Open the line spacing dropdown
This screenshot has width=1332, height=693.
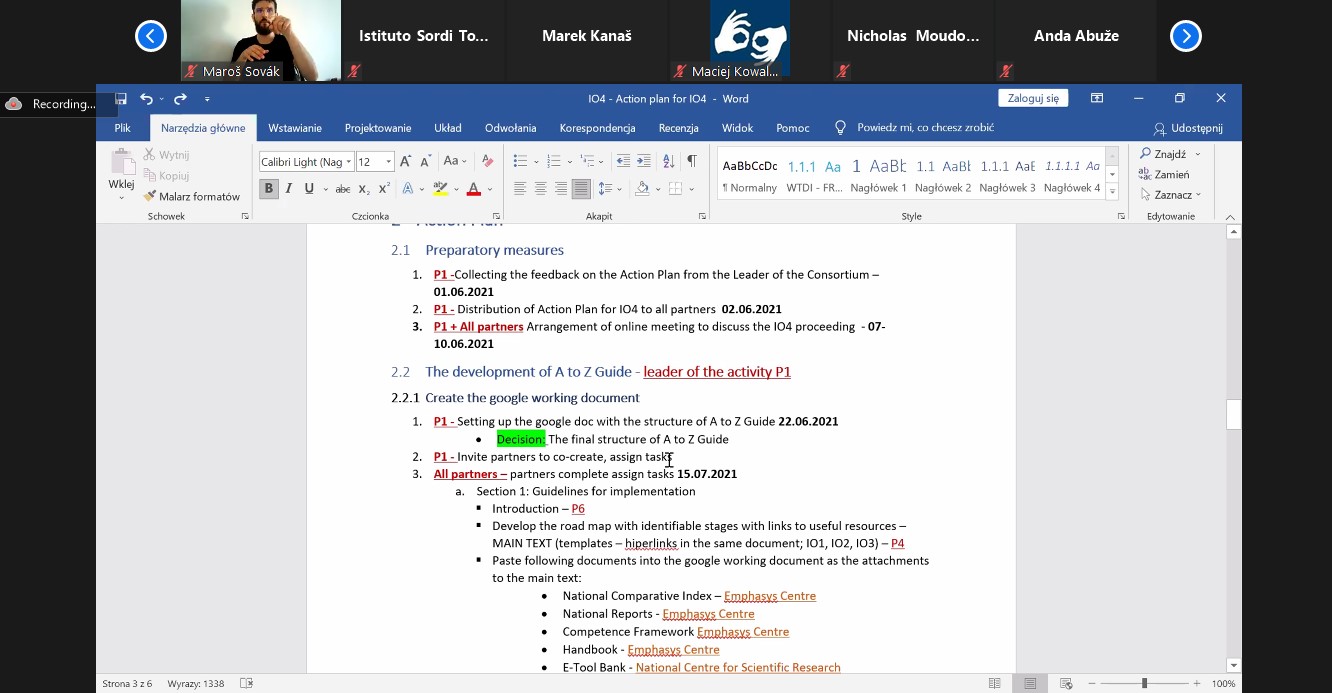coord(608,189)
